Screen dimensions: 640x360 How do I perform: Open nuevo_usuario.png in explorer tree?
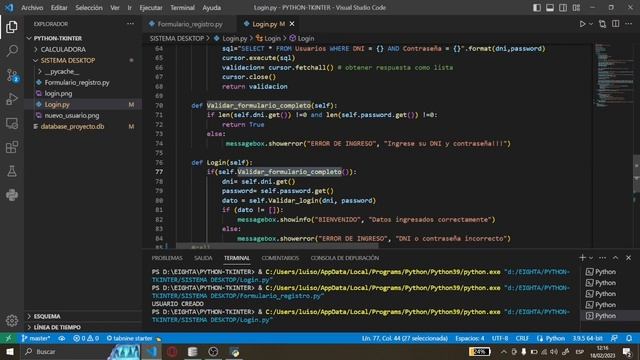tap(83, 115)
